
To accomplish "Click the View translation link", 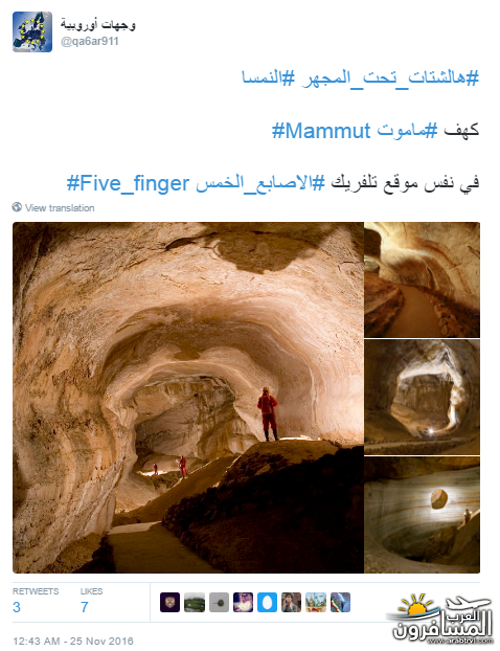I will point(60,208).
